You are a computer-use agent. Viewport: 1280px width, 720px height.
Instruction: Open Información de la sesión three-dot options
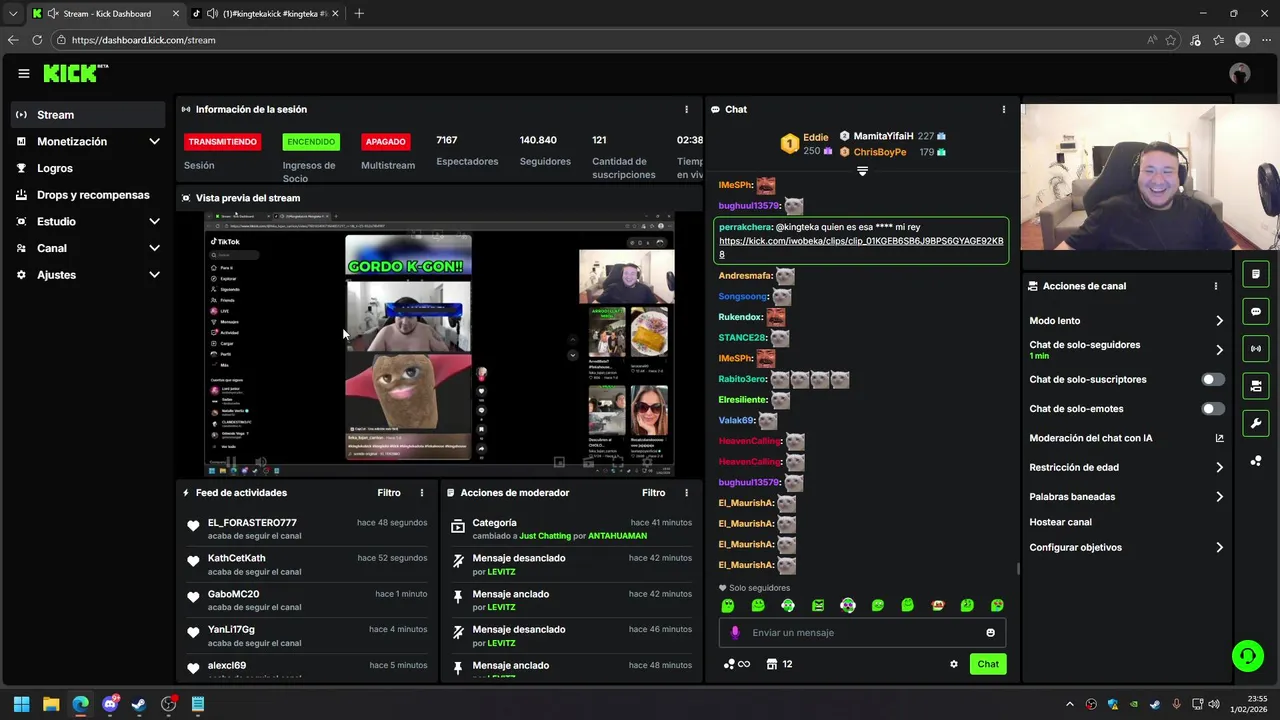686,109
